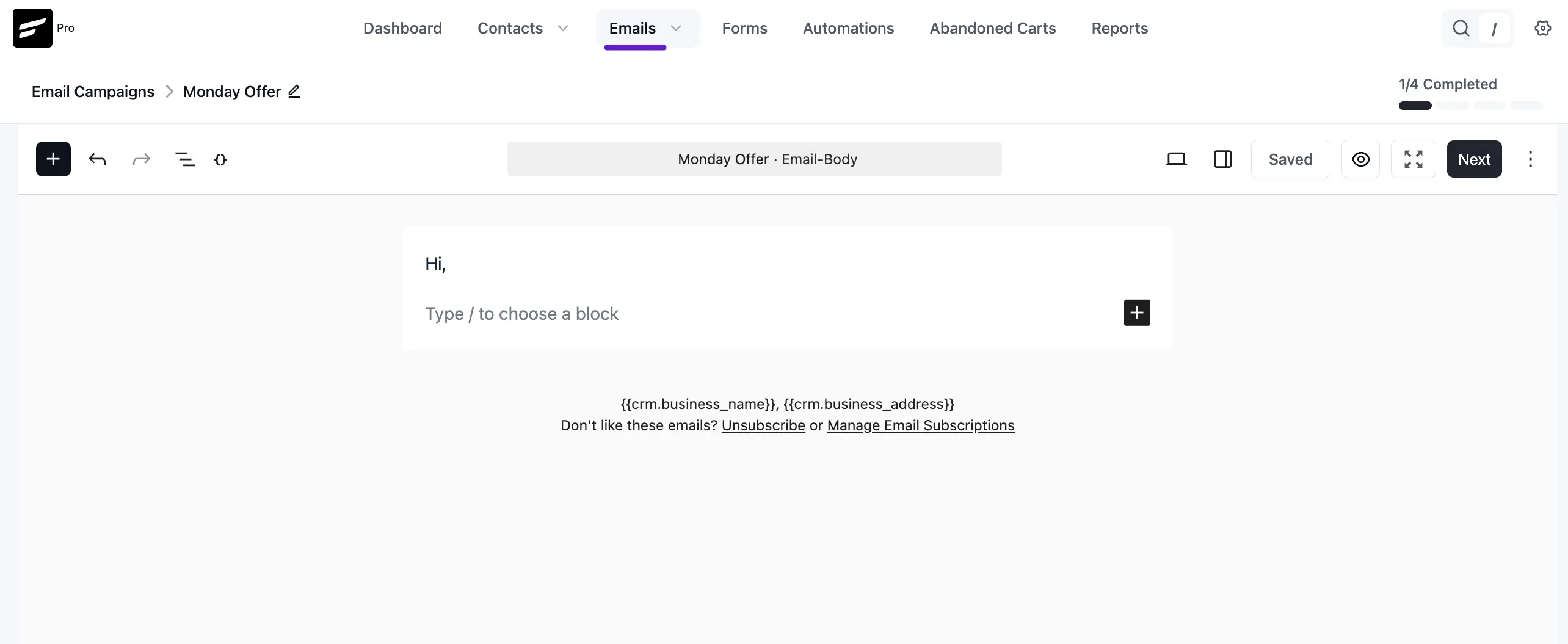Preview the email with eye icon
This screenshot has width=1568, height=644.
(x=1360, y=159)
